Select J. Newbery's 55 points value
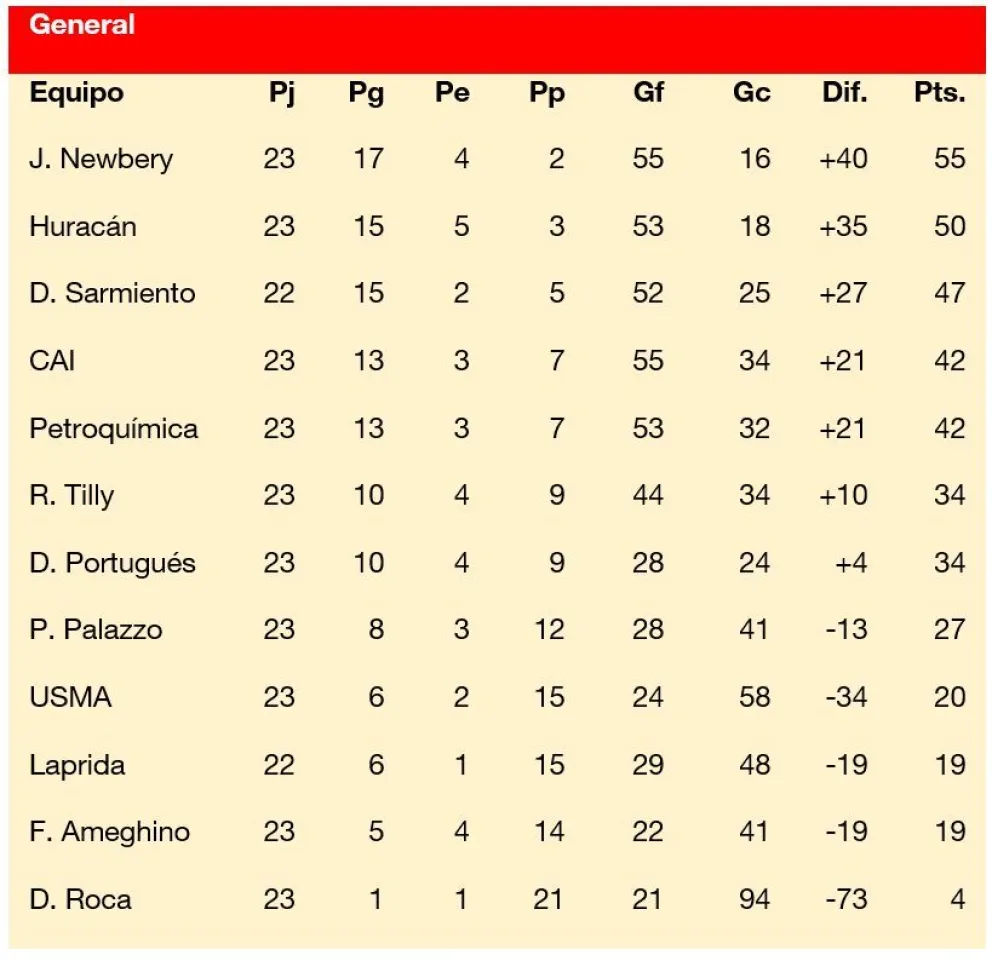Viewport: 992px width, 961px height. pyautogui.click(x=950, y=158)
